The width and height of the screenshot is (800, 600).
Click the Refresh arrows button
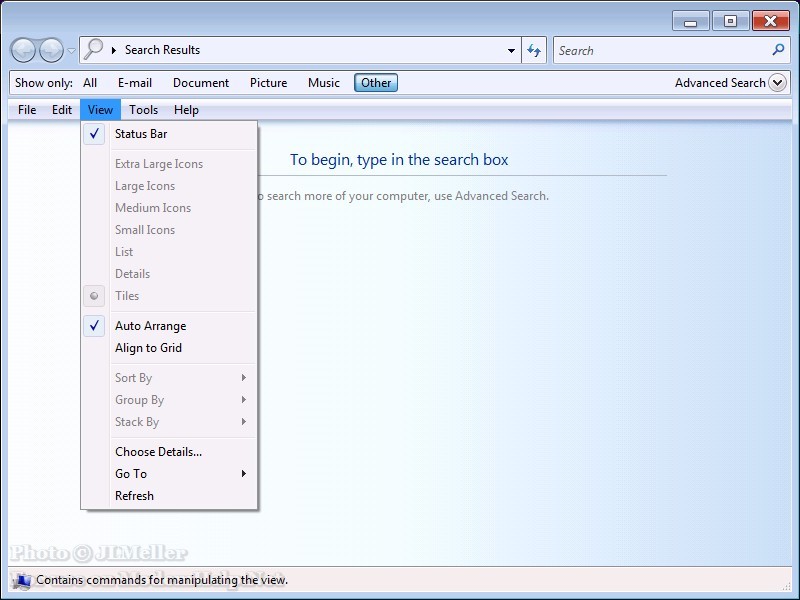tap(534, 51)
